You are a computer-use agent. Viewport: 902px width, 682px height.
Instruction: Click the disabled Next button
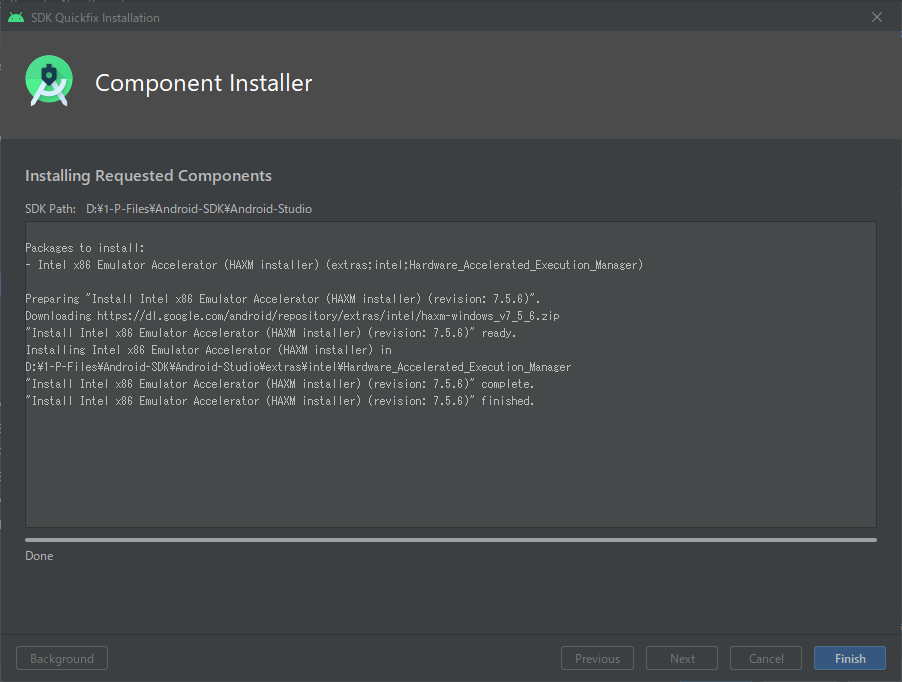pos(681,658)
